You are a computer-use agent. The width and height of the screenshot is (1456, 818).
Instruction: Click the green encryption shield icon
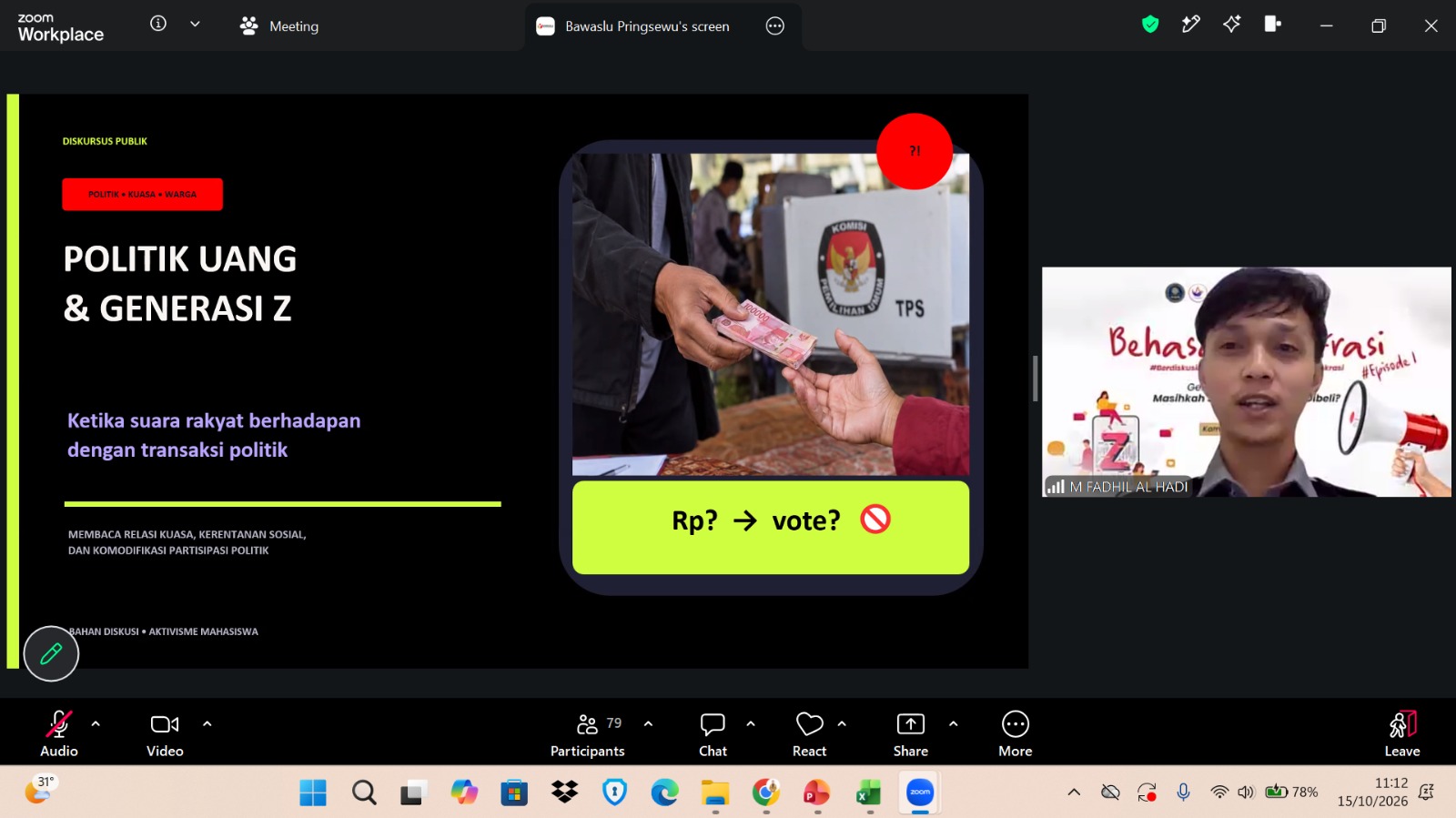pyautogui.click(x=1150, y=25)
